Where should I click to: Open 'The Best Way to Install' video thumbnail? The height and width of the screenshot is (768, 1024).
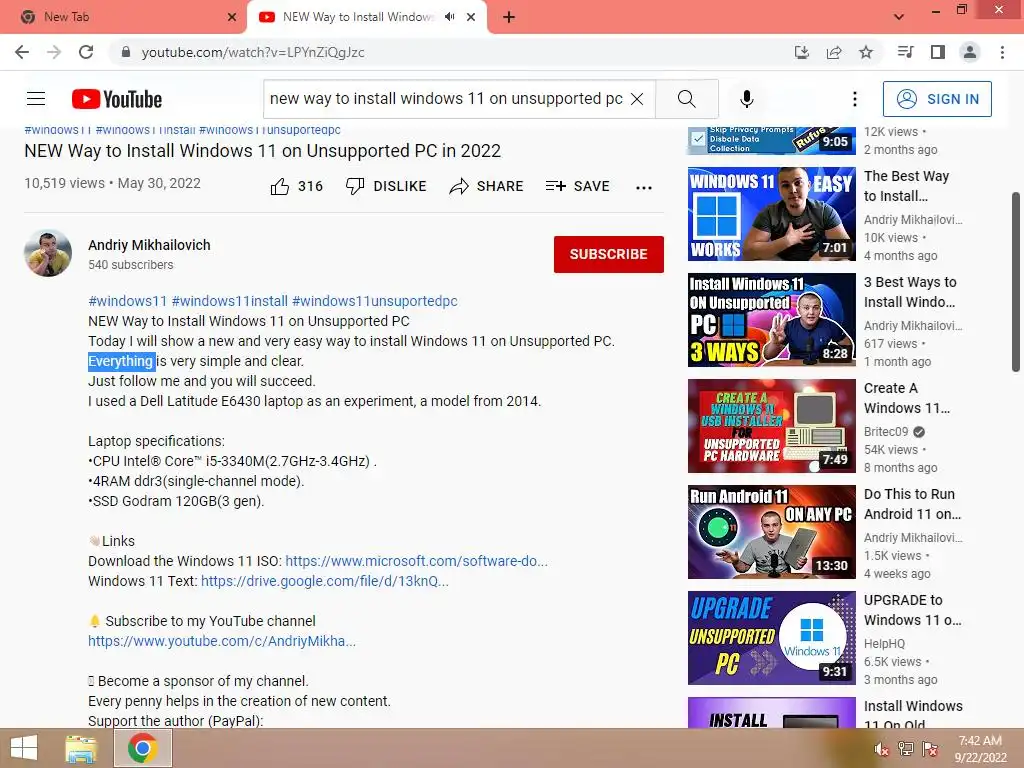(771, 214)
